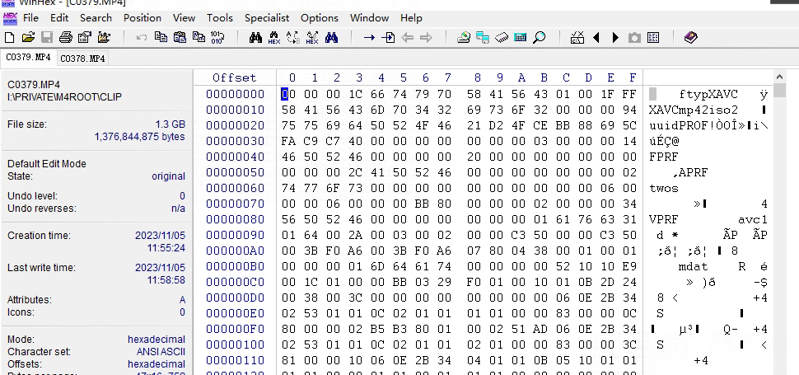This screenshot has height=375, width=799.
Task: Click the scroll up arrow of vertical scrollbar
Action: pos(779,77)
